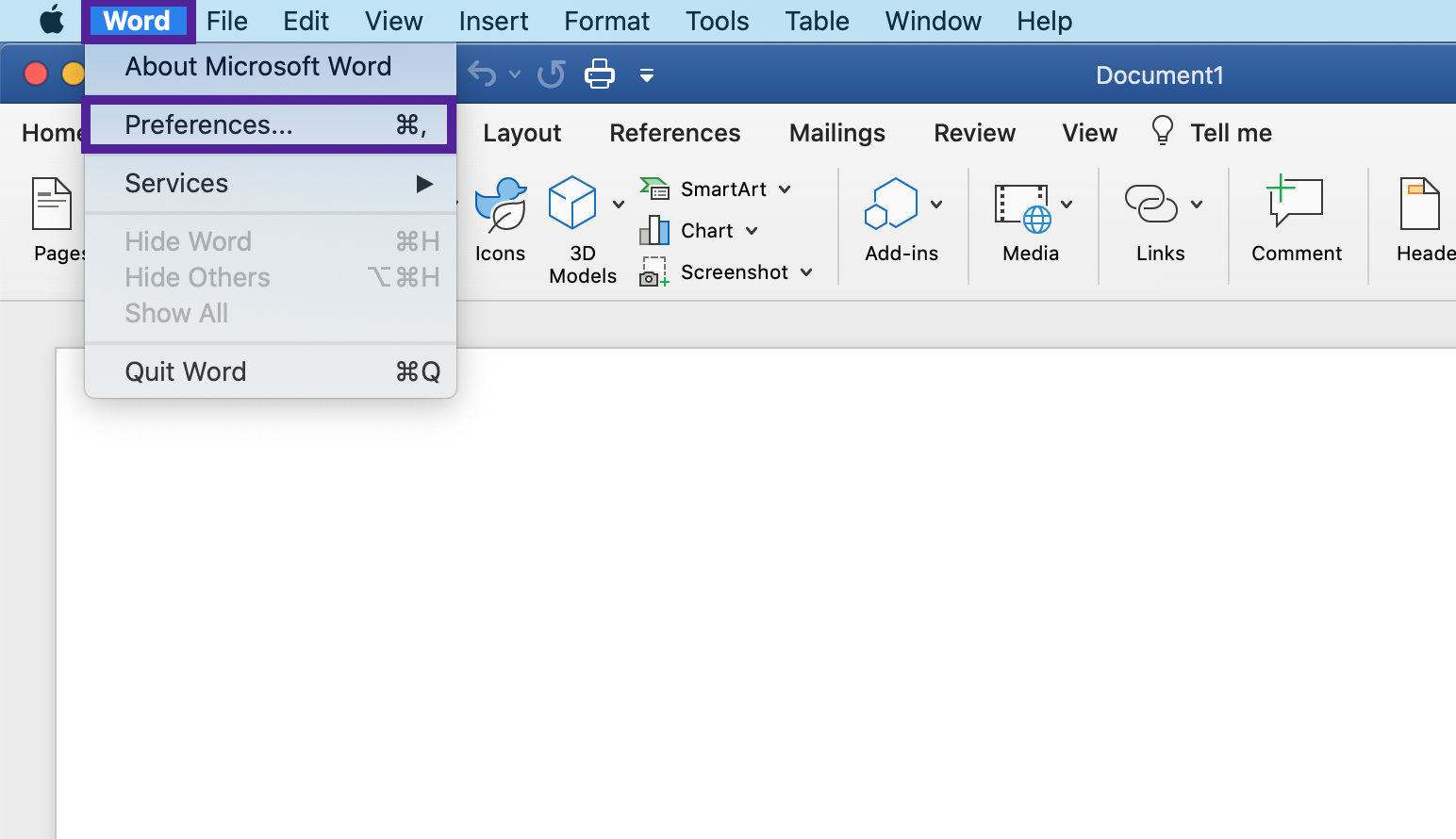
Task: Select Quit Word
Action: (271, 371)
